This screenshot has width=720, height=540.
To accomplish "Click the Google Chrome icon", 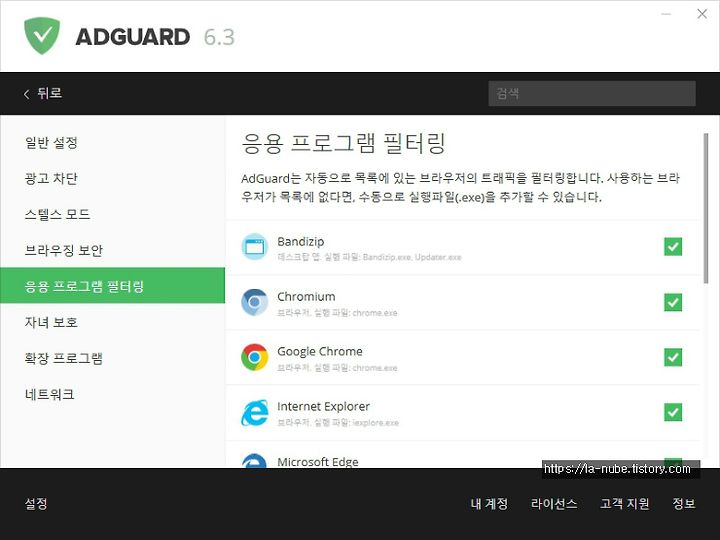I will tap(254, 357).
